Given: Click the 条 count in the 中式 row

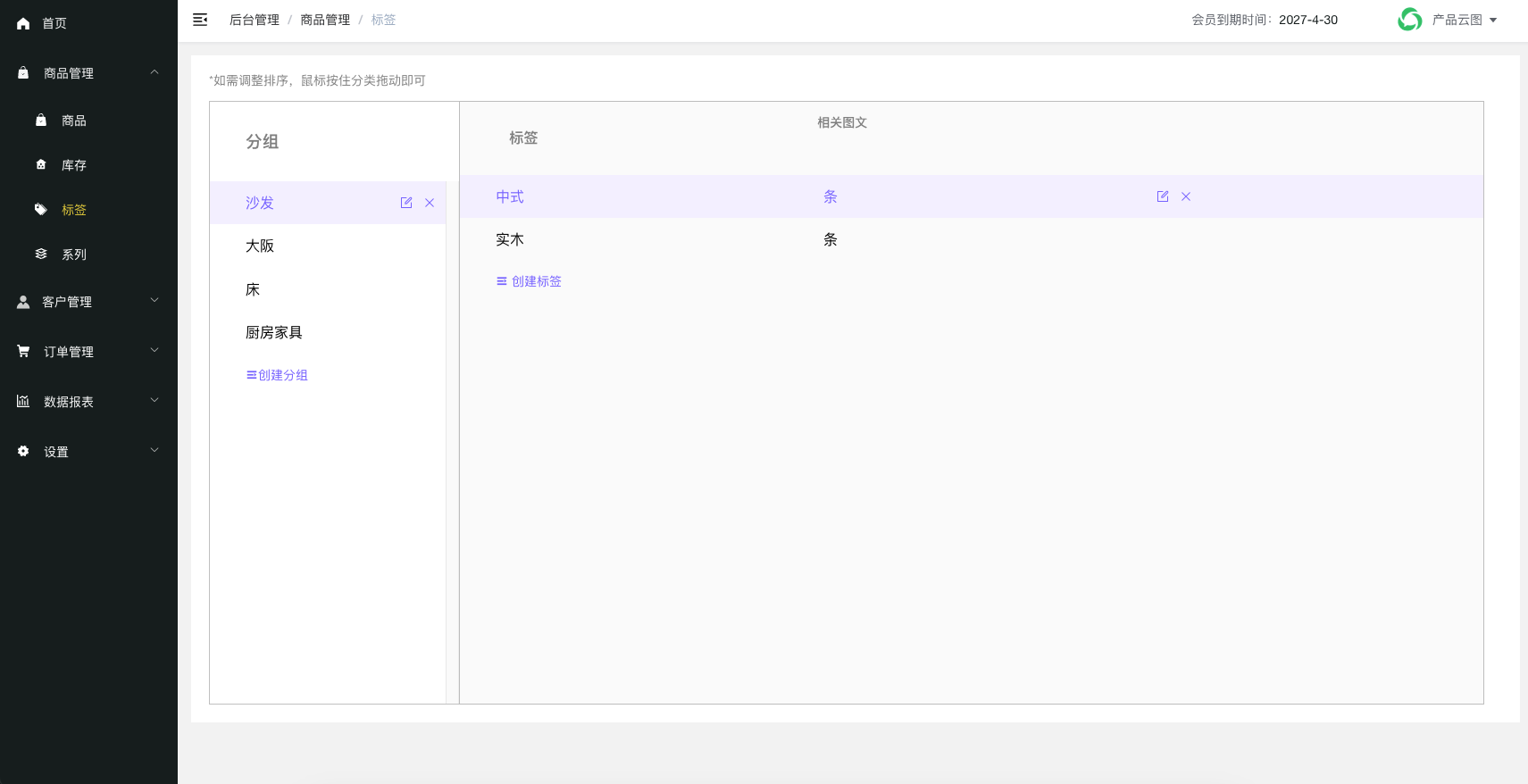Looking at the screenshot, I should point(831,196).
